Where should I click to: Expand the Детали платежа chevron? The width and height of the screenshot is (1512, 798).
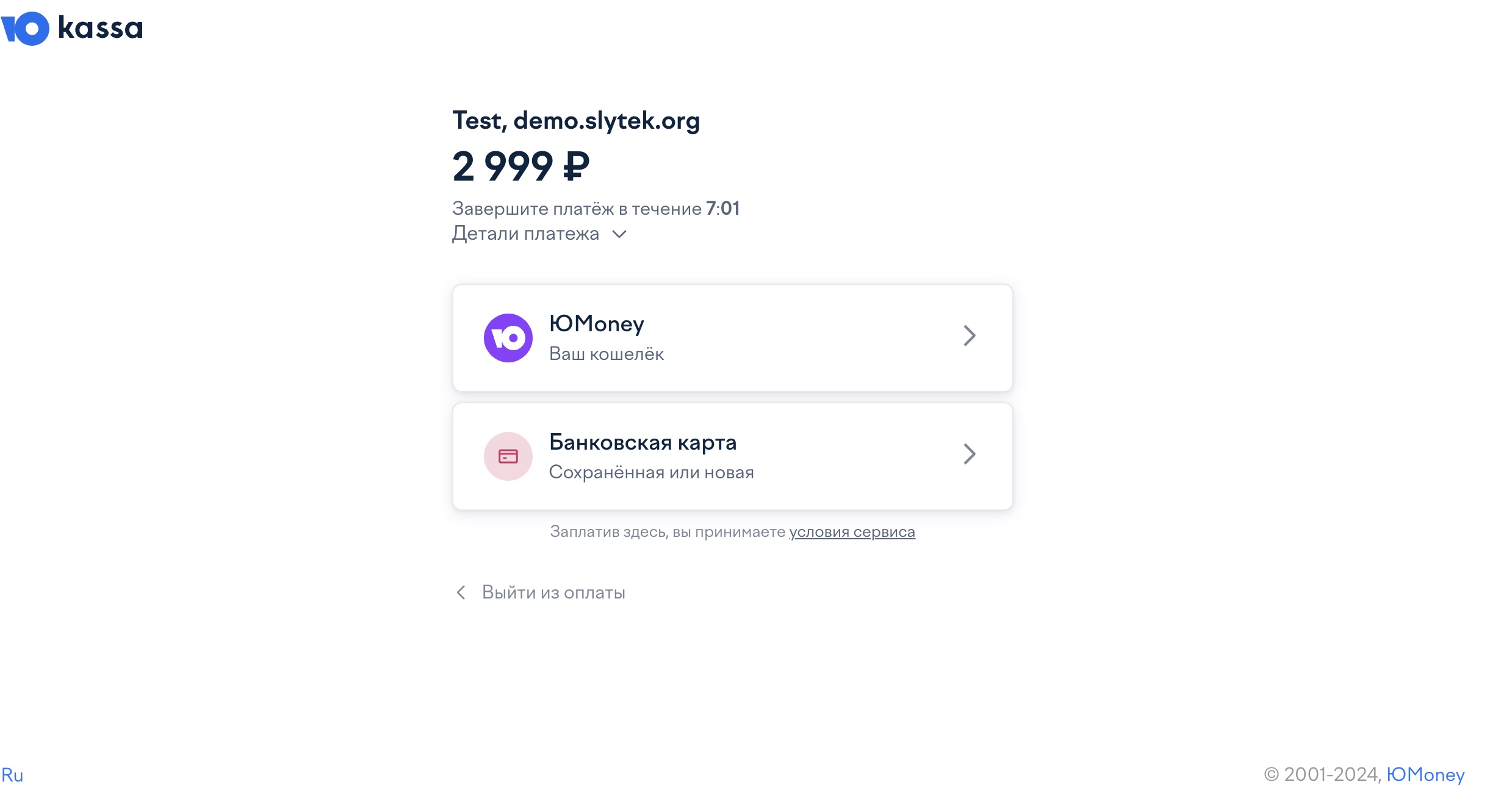(619, 234)
